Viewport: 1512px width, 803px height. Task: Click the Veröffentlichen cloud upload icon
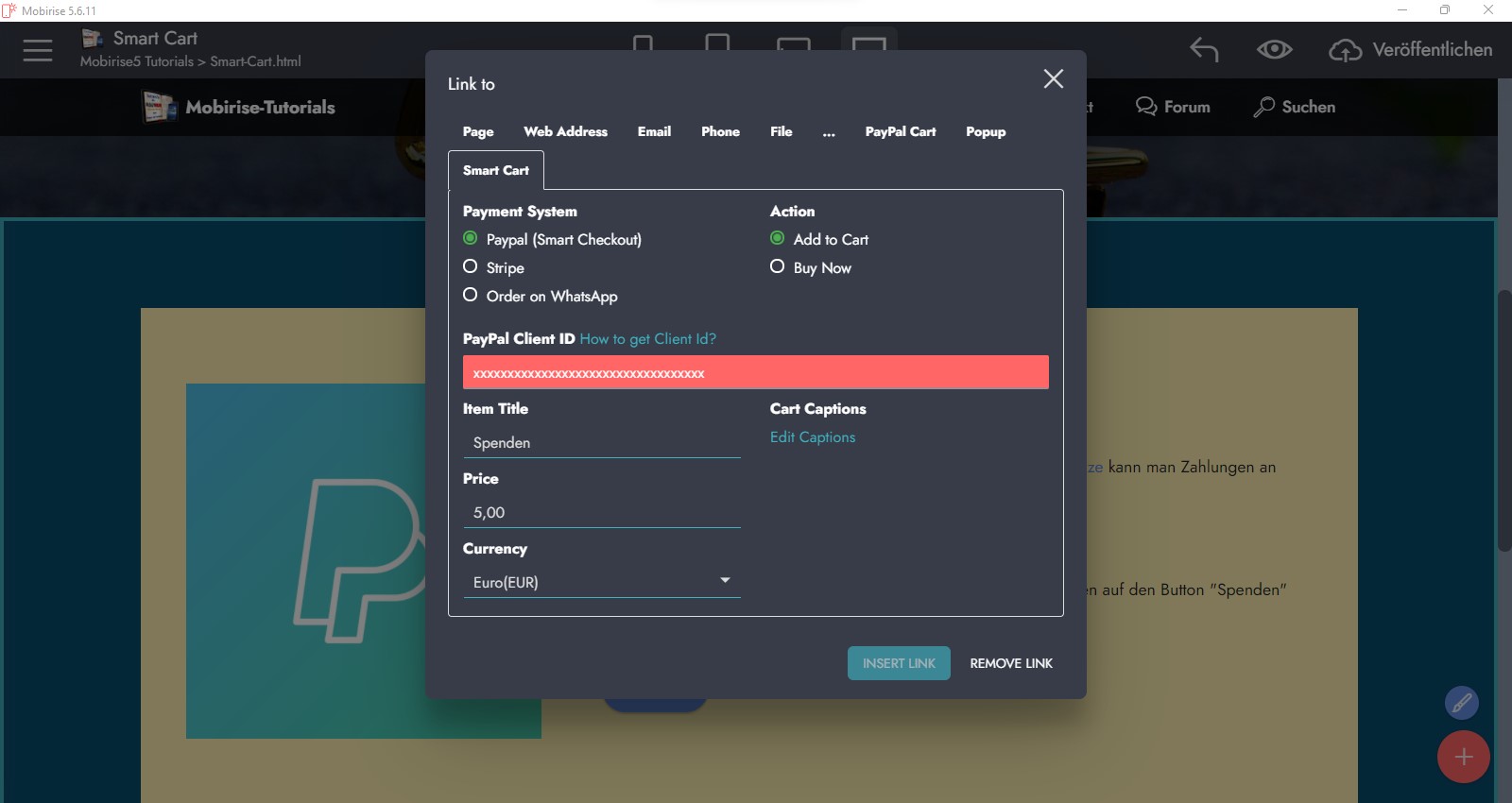click(x=1345, y=50)
